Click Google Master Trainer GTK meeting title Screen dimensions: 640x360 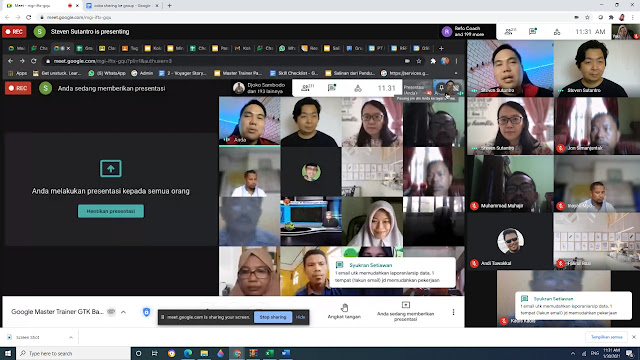coord(58,312)
